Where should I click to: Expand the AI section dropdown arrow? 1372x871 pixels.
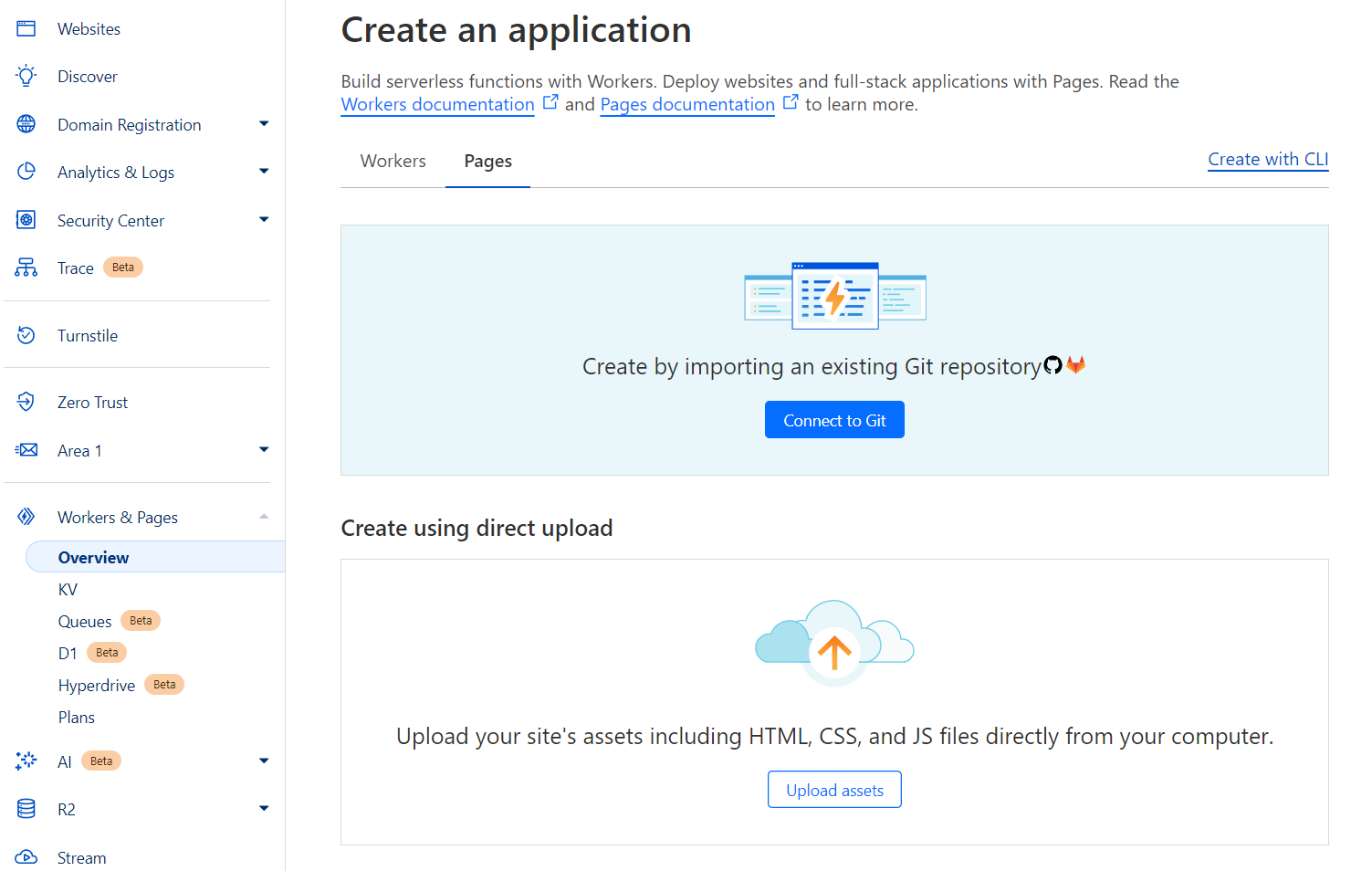coord(264,761)
